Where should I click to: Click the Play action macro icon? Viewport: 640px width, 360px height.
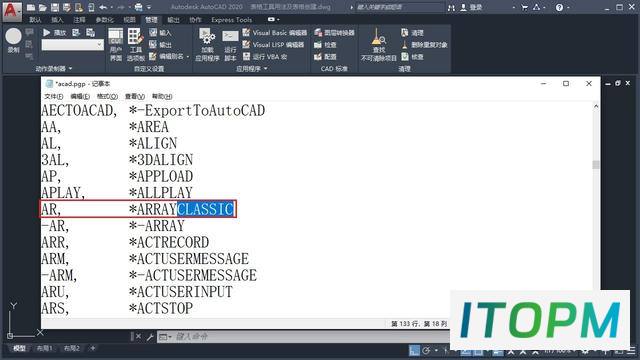[x=47, y=33]
